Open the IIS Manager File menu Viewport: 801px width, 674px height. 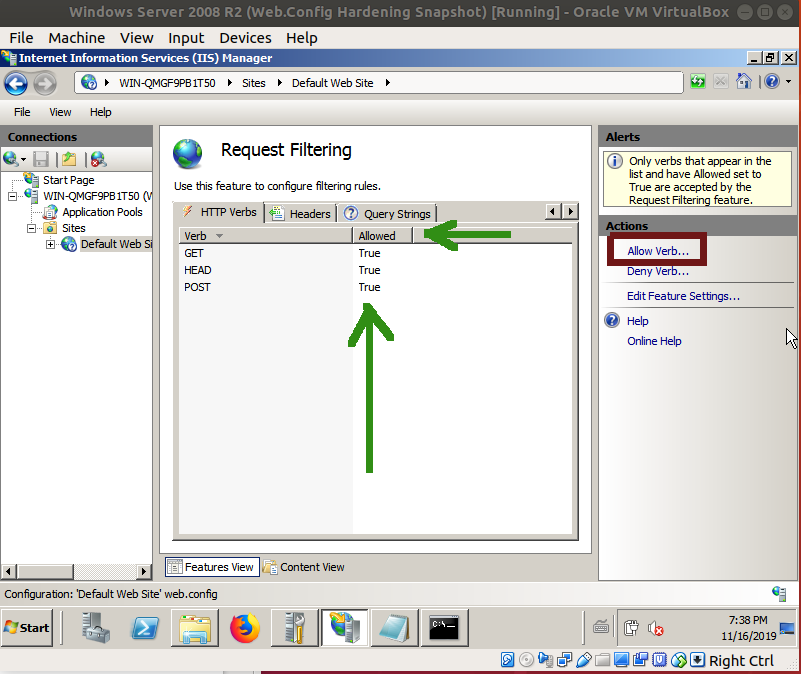(22, 112)
